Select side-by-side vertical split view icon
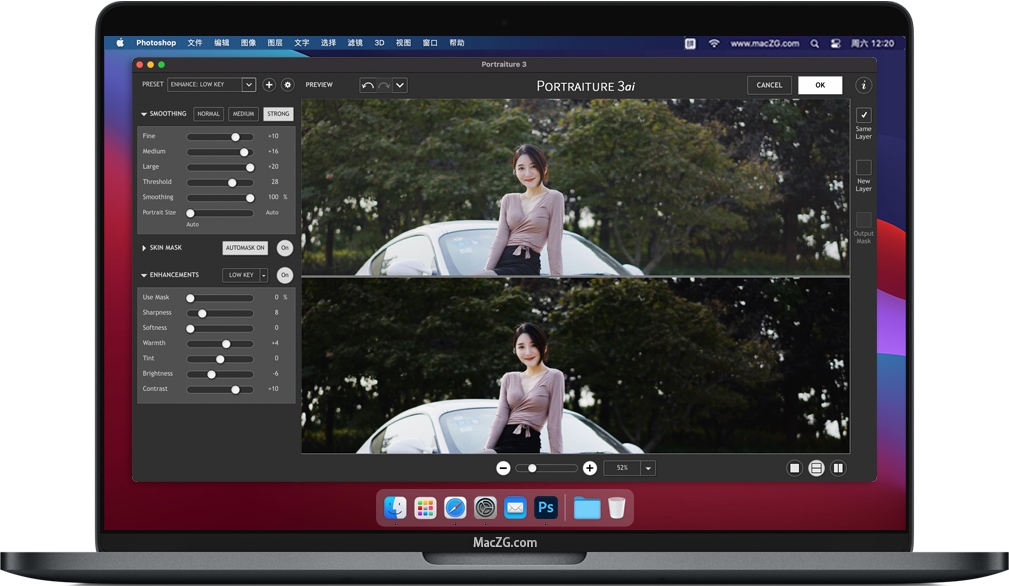The width and height of the screenshot is (1009, 586). (838, 468)
